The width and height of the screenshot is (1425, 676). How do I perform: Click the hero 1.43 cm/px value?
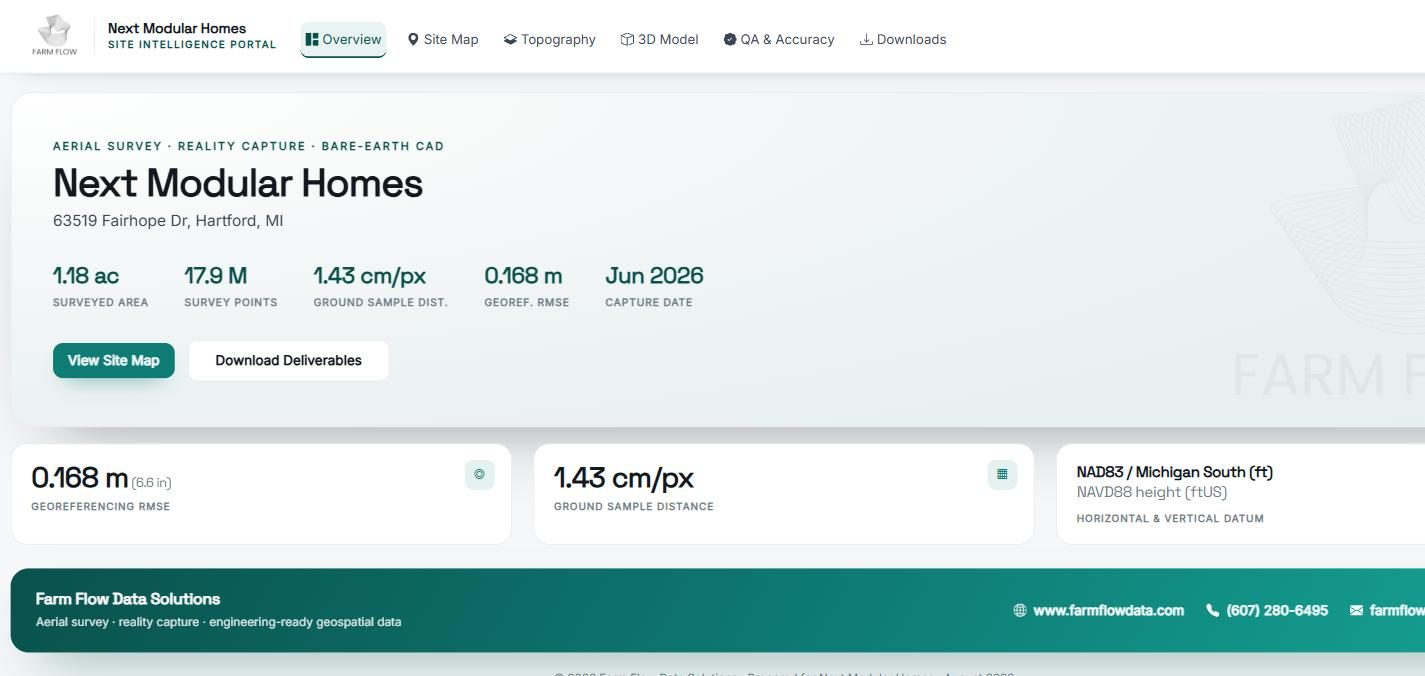370,276
